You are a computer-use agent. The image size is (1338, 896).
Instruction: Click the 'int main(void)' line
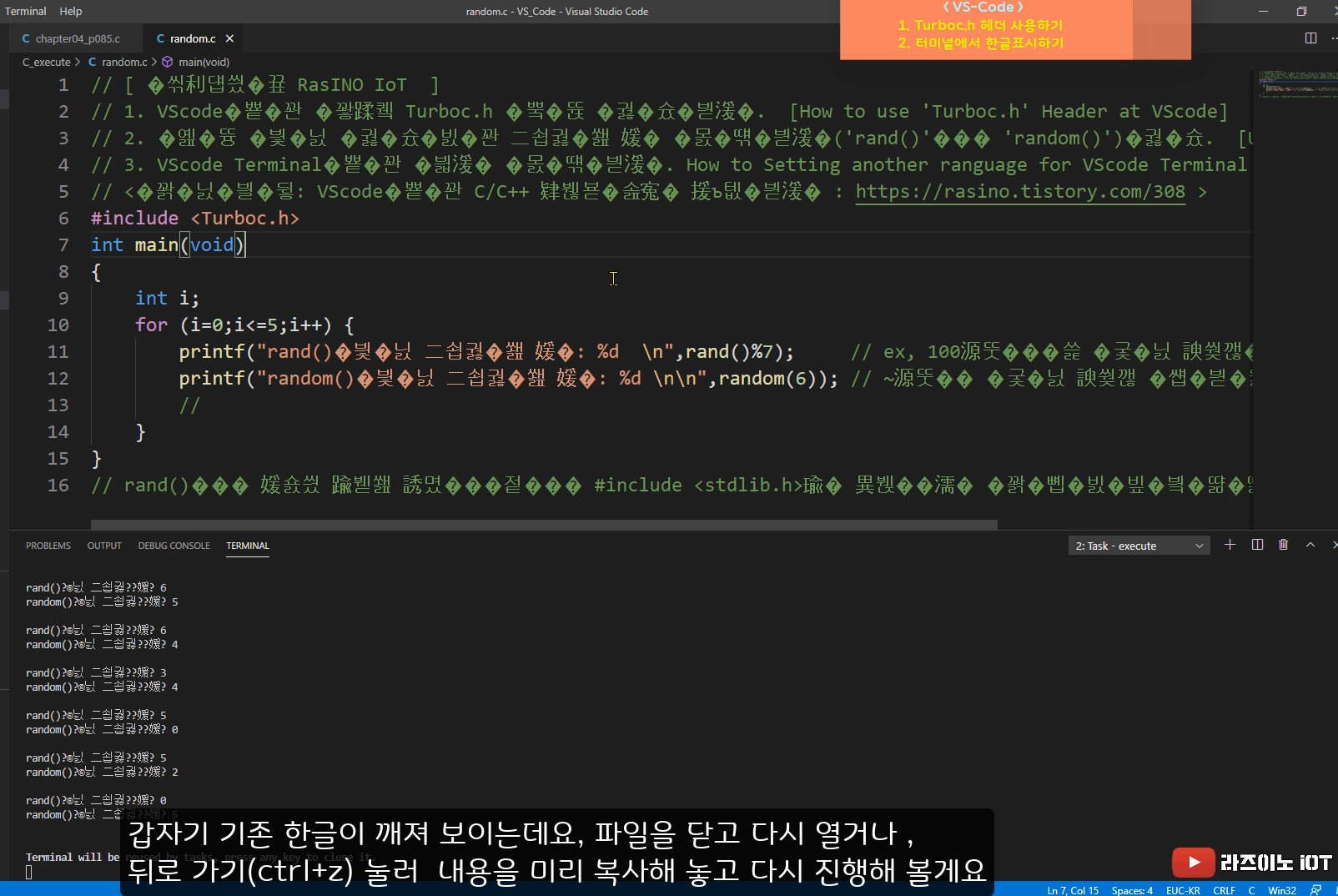[168, 244]
